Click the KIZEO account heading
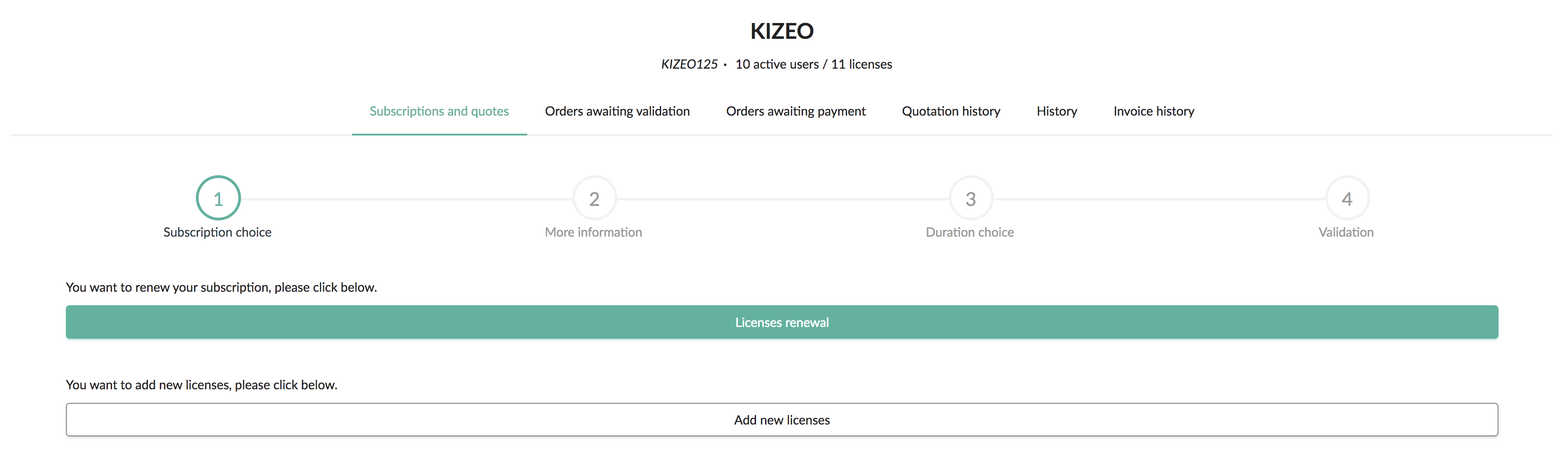Image resolution: width=1568 pixels, height=467 pixels. [782, 31]
